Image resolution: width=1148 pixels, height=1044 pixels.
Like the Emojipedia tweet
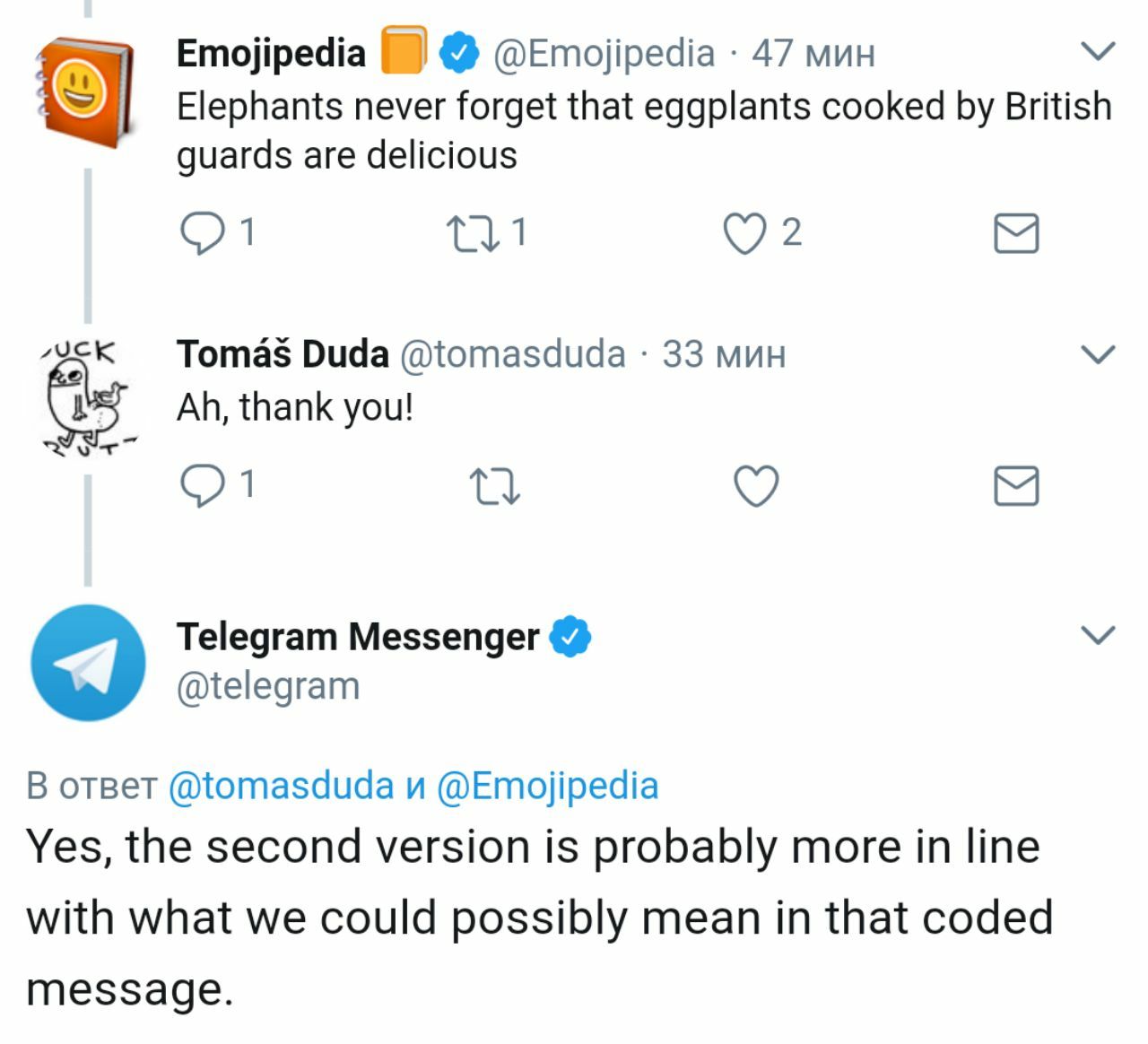(744, 233)
